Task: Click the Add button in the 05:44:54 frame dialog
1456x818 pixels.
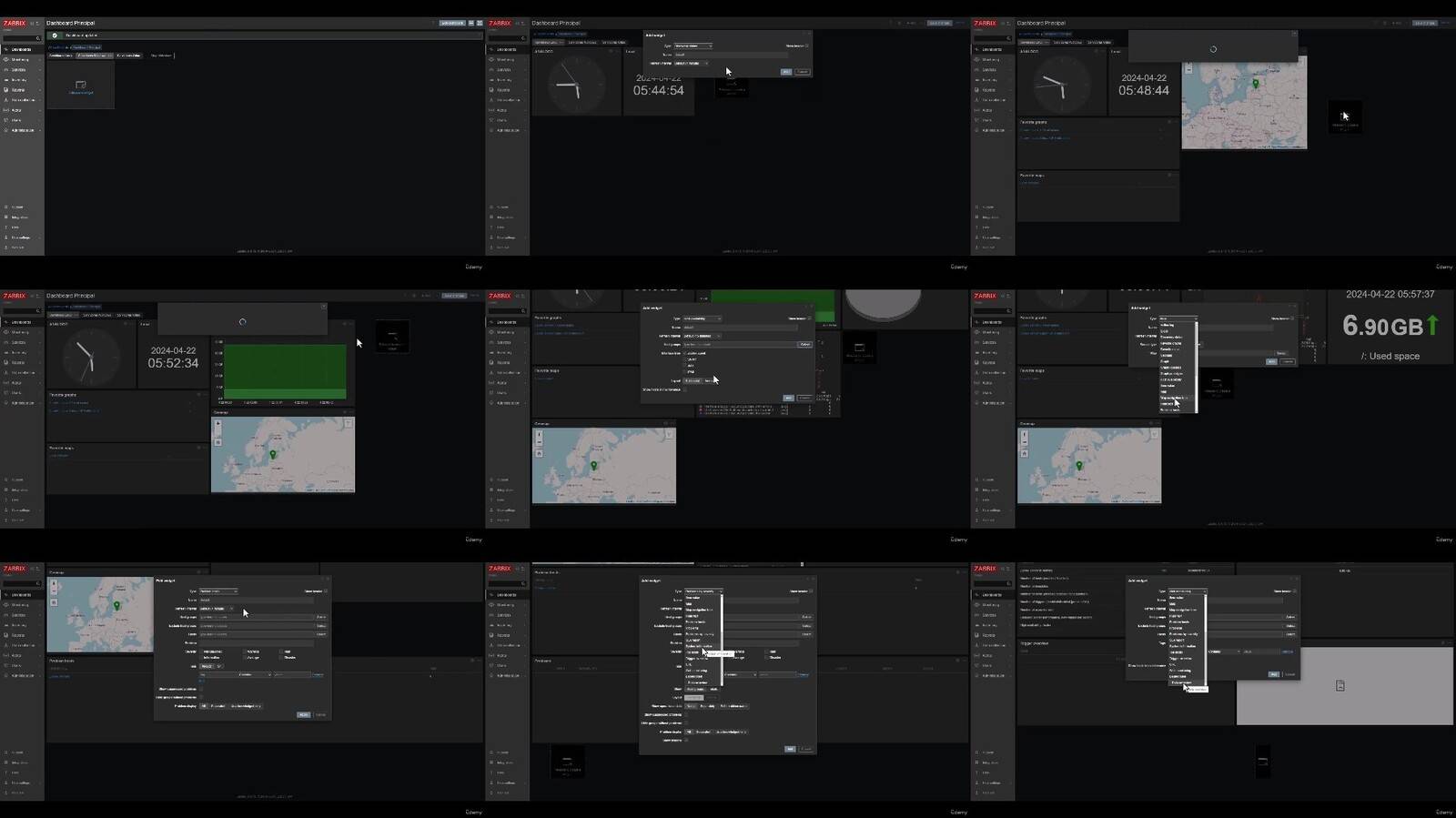Action: [786, 72]
